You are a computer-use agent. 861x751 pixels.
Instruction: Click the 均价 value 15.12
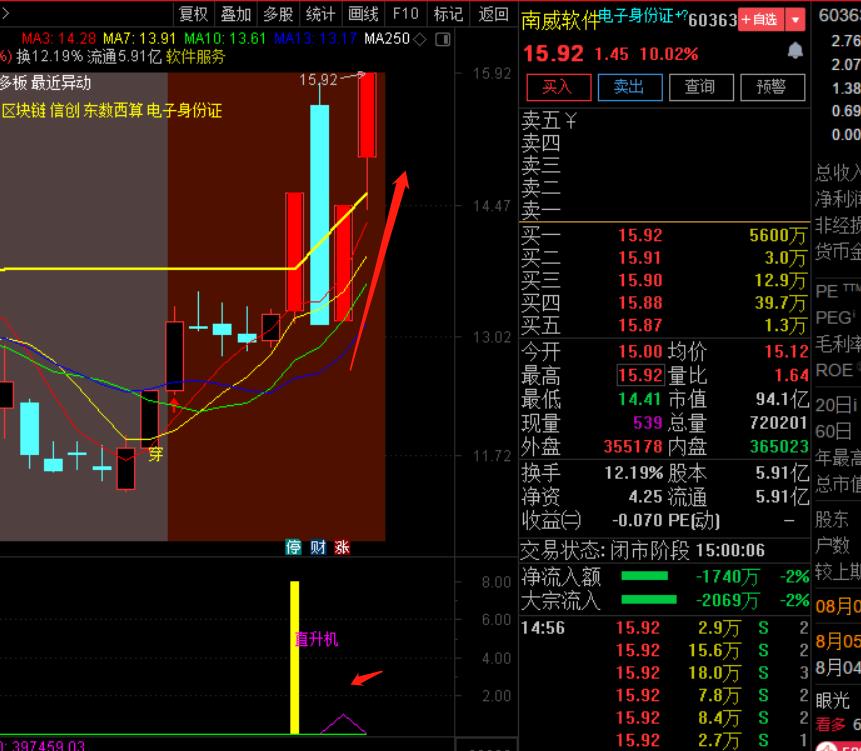[x=786, y=351]
